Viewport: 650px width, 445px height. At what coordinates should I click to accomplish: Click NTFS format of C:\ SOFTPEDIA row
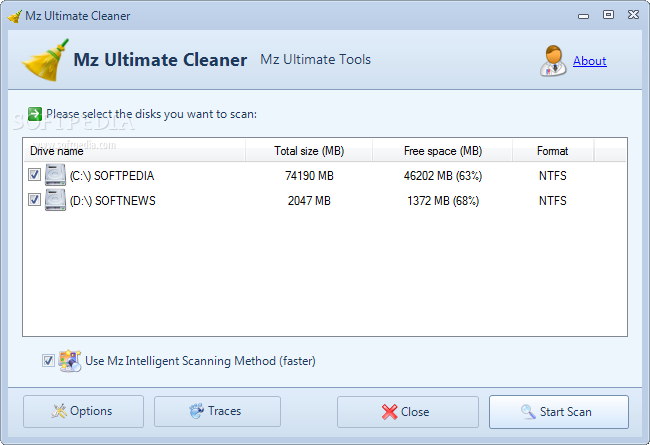tap(553, 176)
